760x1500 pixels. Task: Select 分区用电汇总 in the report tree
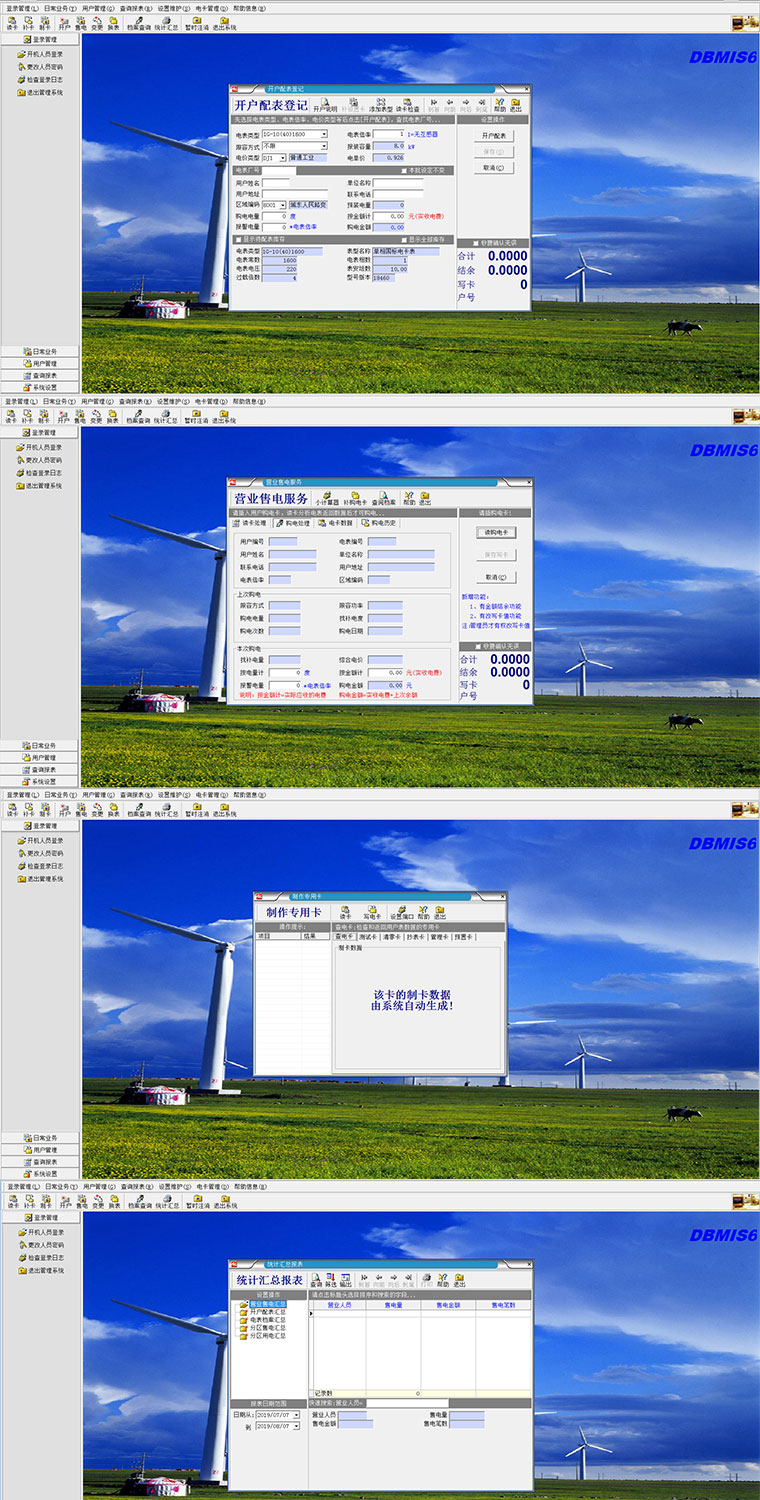(267, 1336)
